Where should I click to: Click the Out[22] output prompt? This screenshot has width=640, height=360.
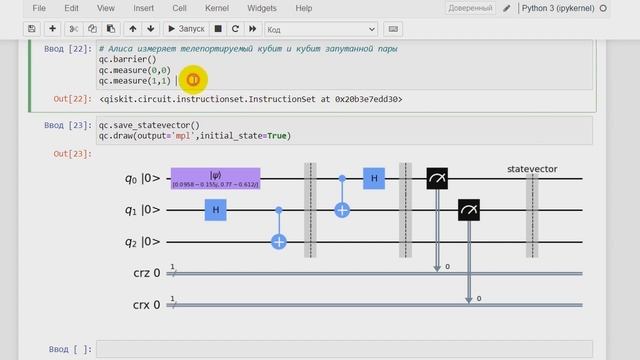72,99
